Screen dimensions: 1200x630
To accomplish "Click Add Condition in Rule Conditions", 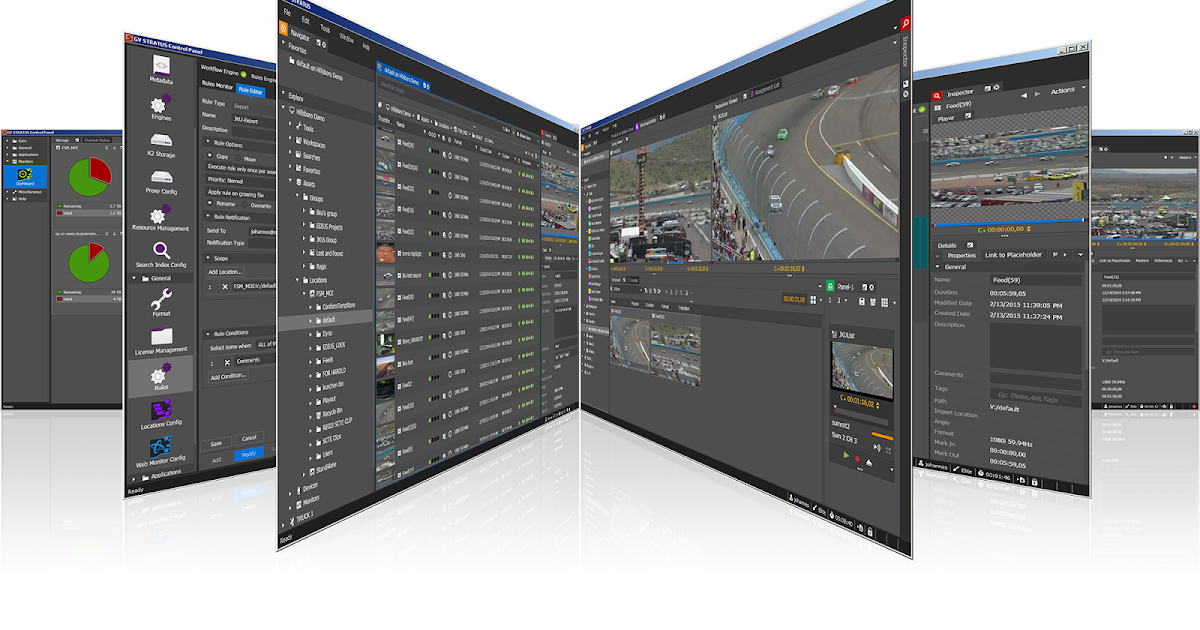I will coord(229,375).
